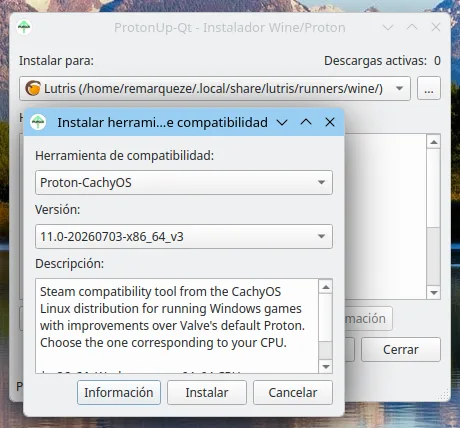Click the resize grip of ProtonUp-Qt window
This screenshot has width=460, height=428.
pyautogui.click(x=444, y=395)
